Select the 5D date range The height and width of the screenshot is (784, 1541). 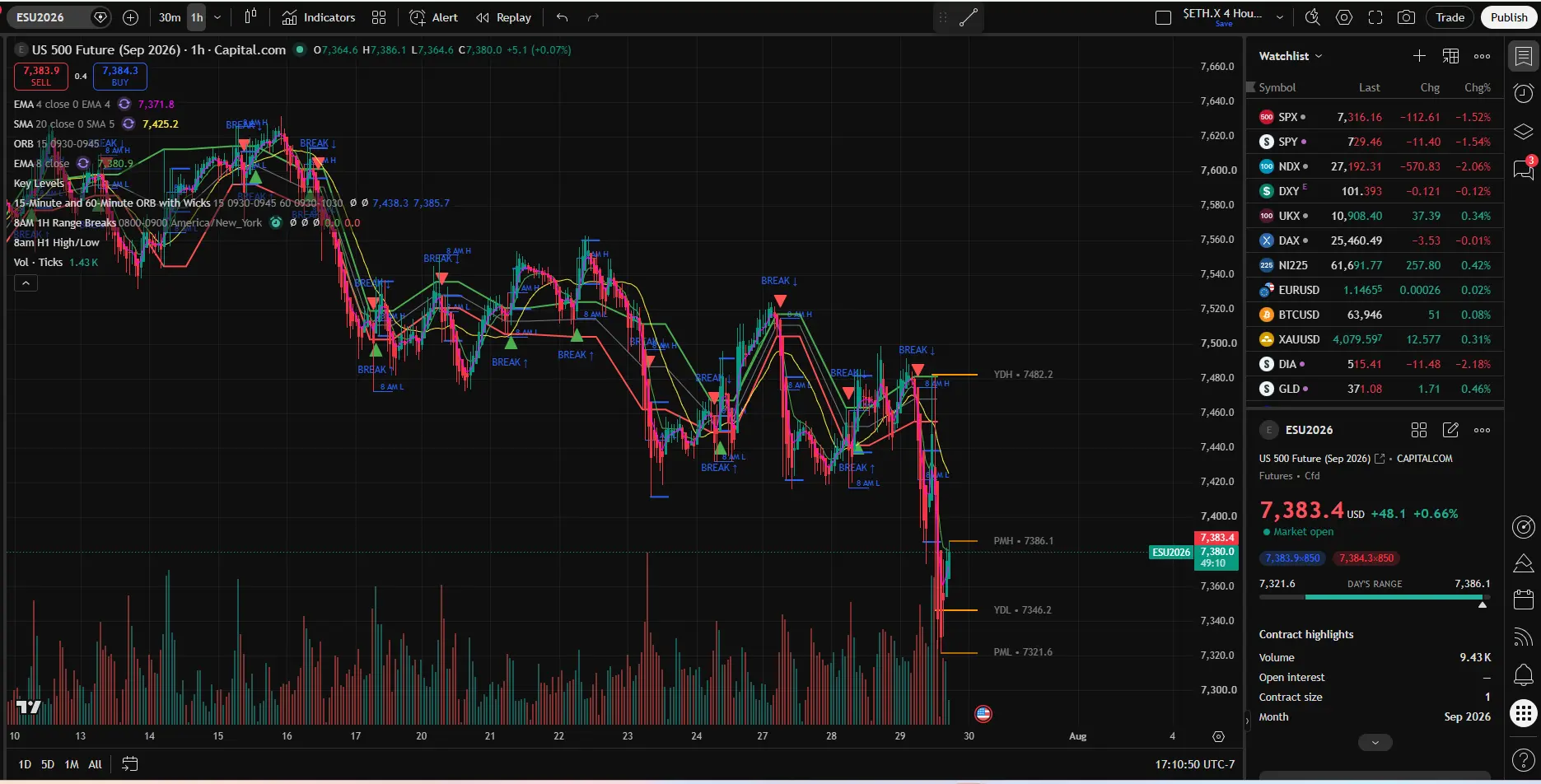click(48, 764)
